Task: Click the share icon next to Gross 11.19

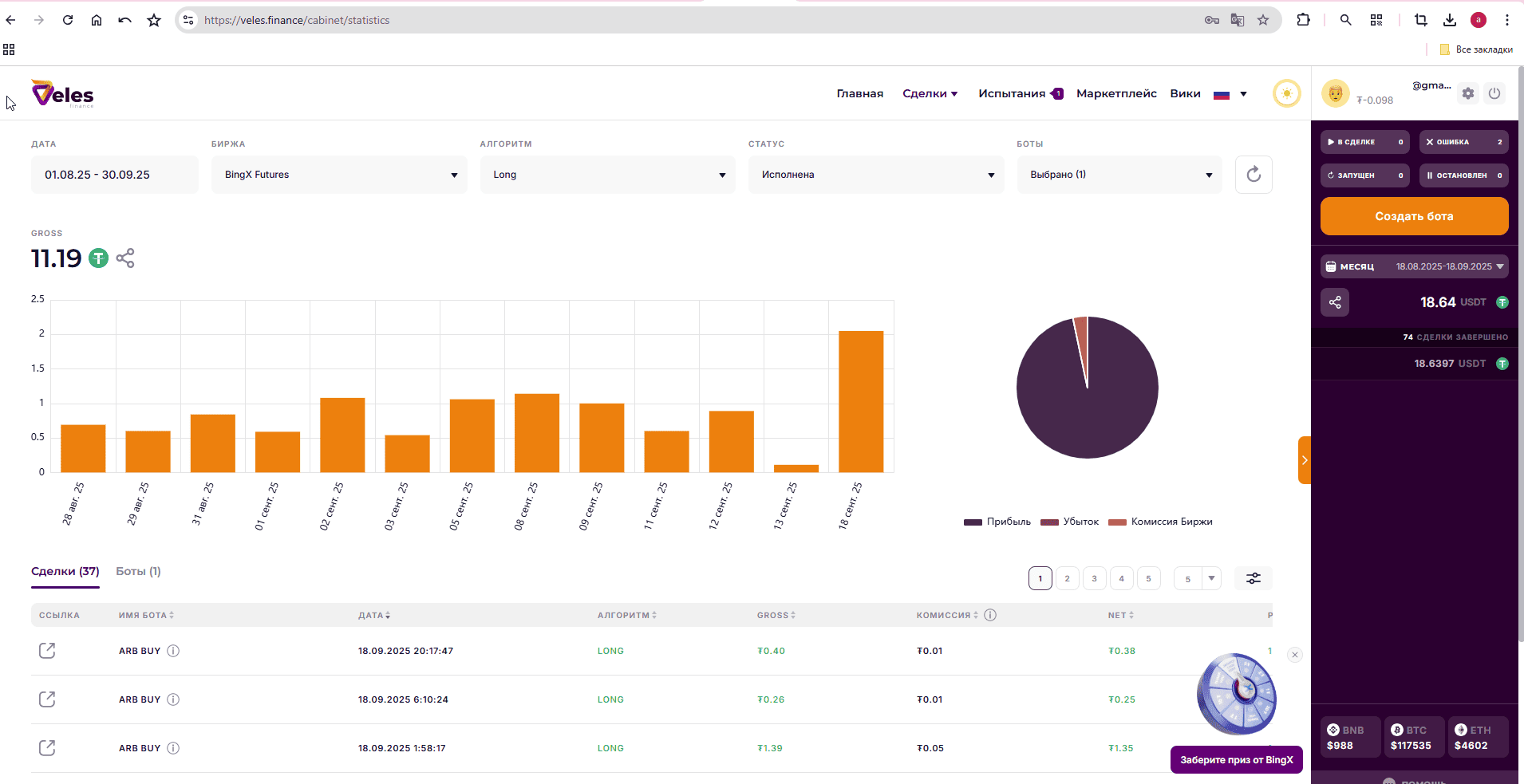Action: click(x=125, y=258)
